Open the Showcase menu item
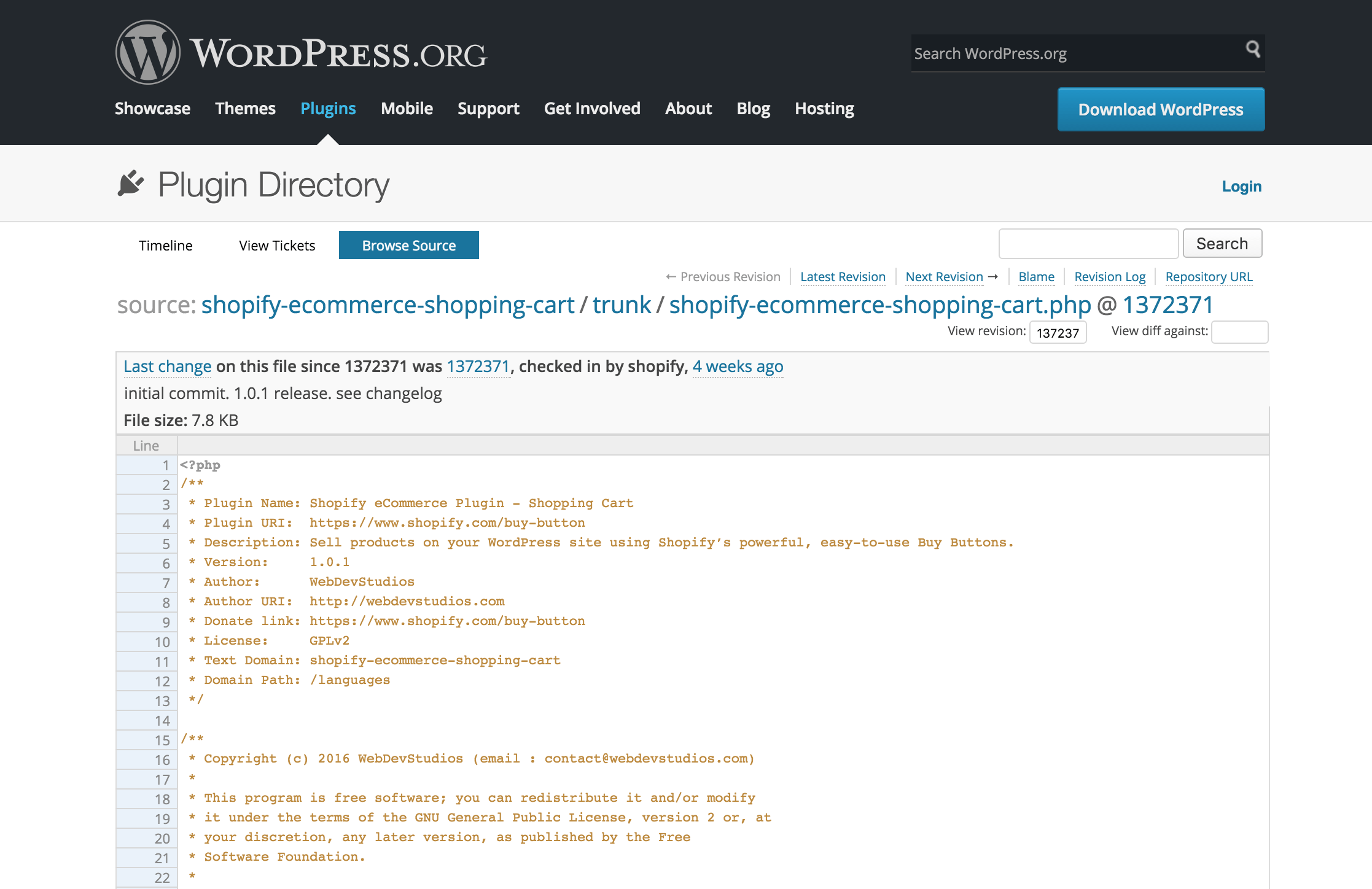 [x=152, y=109]
